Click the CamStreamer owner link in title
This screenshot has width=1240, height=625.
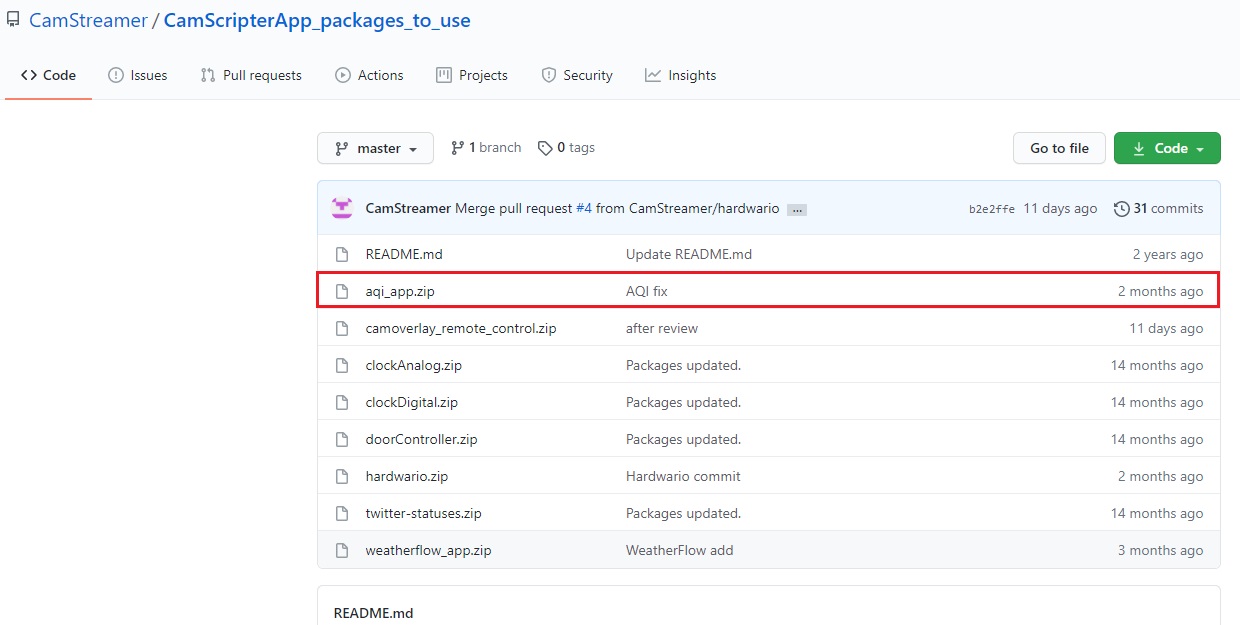click(88, 20)
